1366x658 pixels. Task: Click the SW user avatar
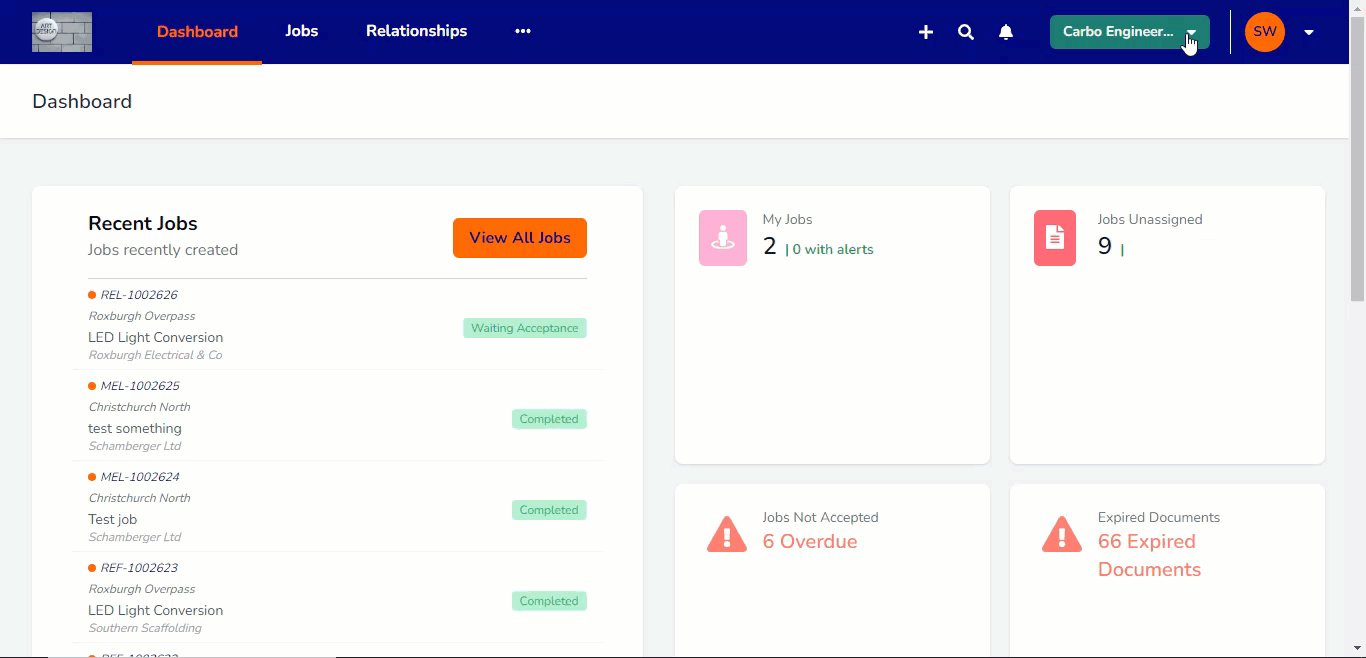pyautogui.click(x=1264, y=32)
